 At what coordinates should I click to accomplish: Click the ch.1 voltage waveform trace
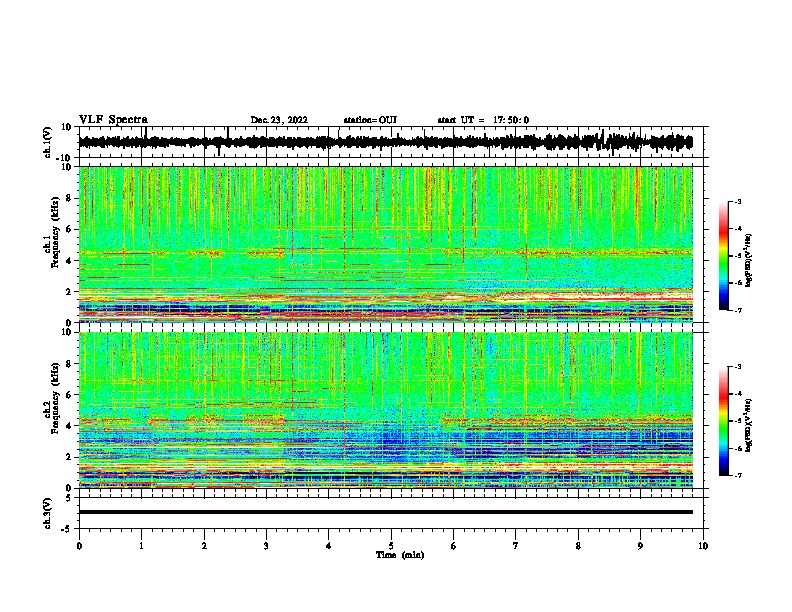(385, 142)
